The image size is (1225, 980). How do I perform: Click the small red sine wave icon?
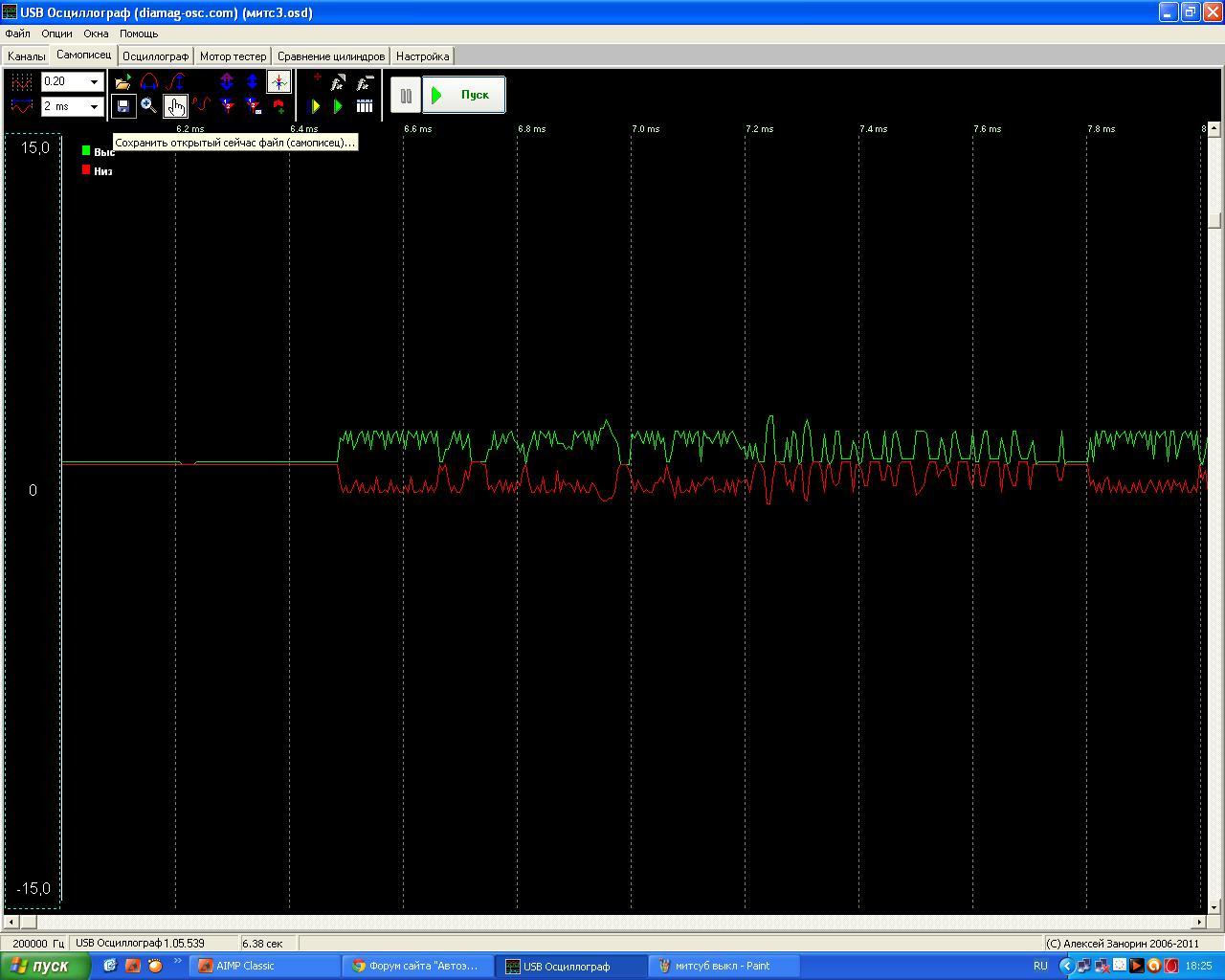click(200, 106)
